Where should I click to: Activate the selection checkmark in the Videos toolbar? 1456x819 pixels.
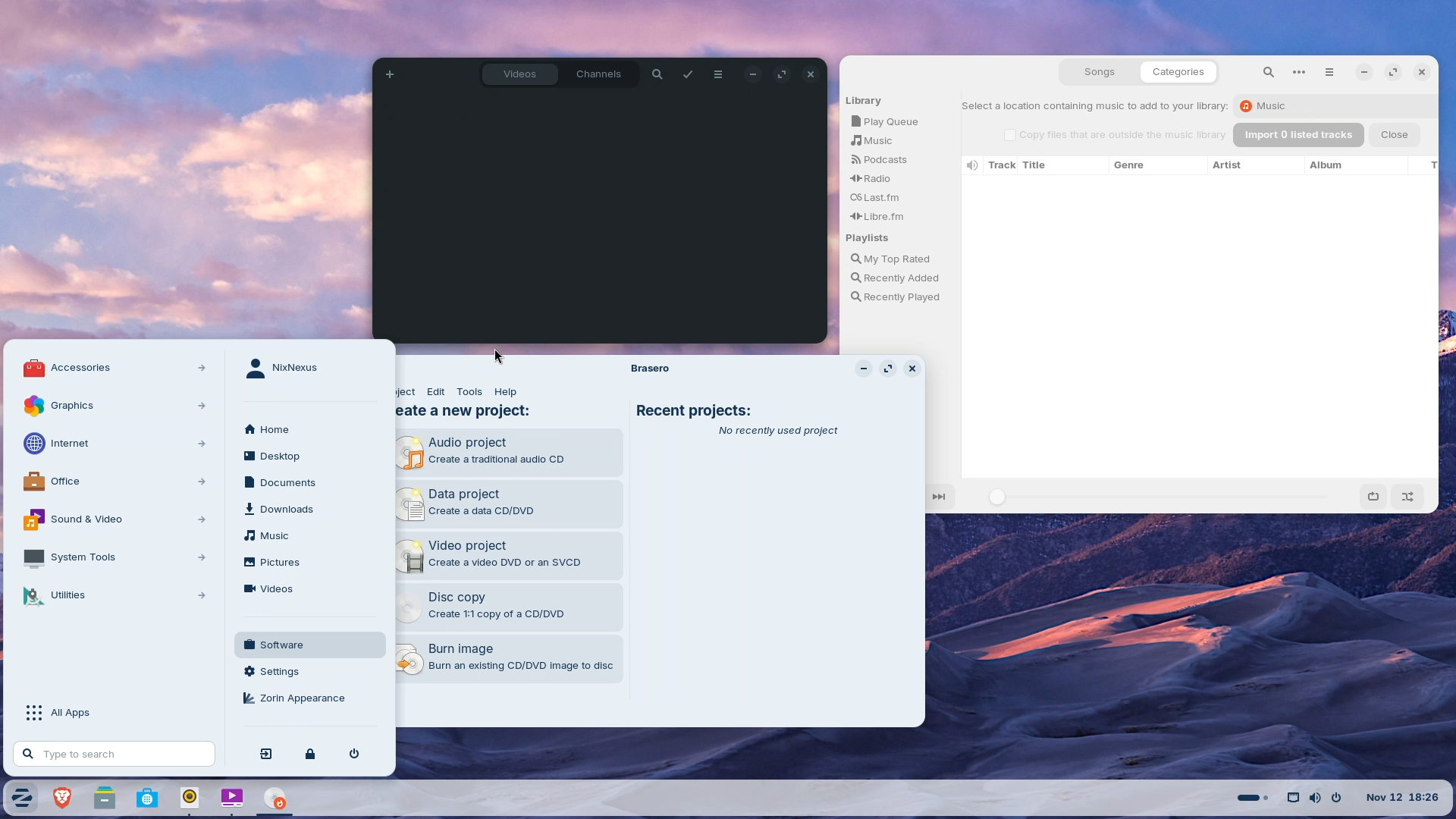pyautogui.click(x=686, y=74)
